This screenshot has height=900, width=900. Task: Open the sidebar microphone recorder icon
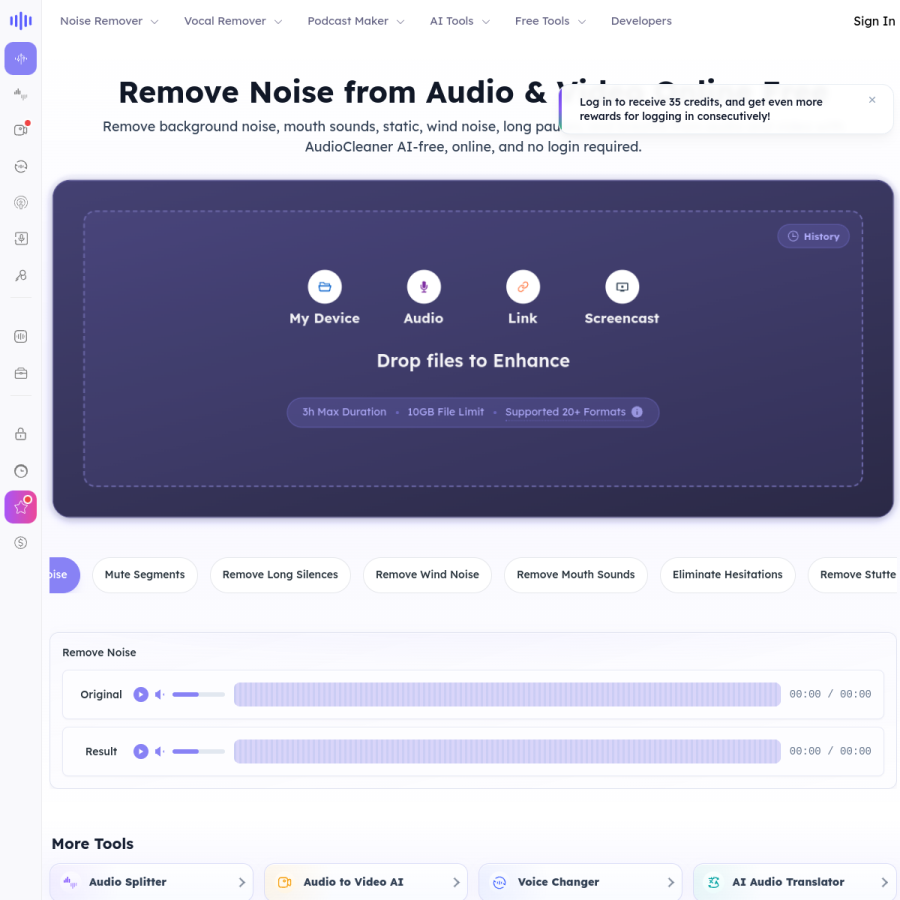pos(21,239)
